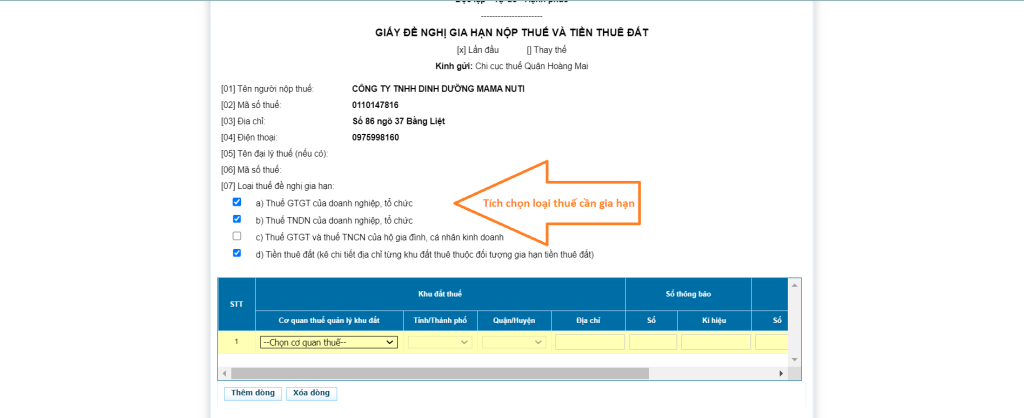Click the table's scroll up arrow
The width and height of the screenshot is (1024, 418).
[795, 285]
